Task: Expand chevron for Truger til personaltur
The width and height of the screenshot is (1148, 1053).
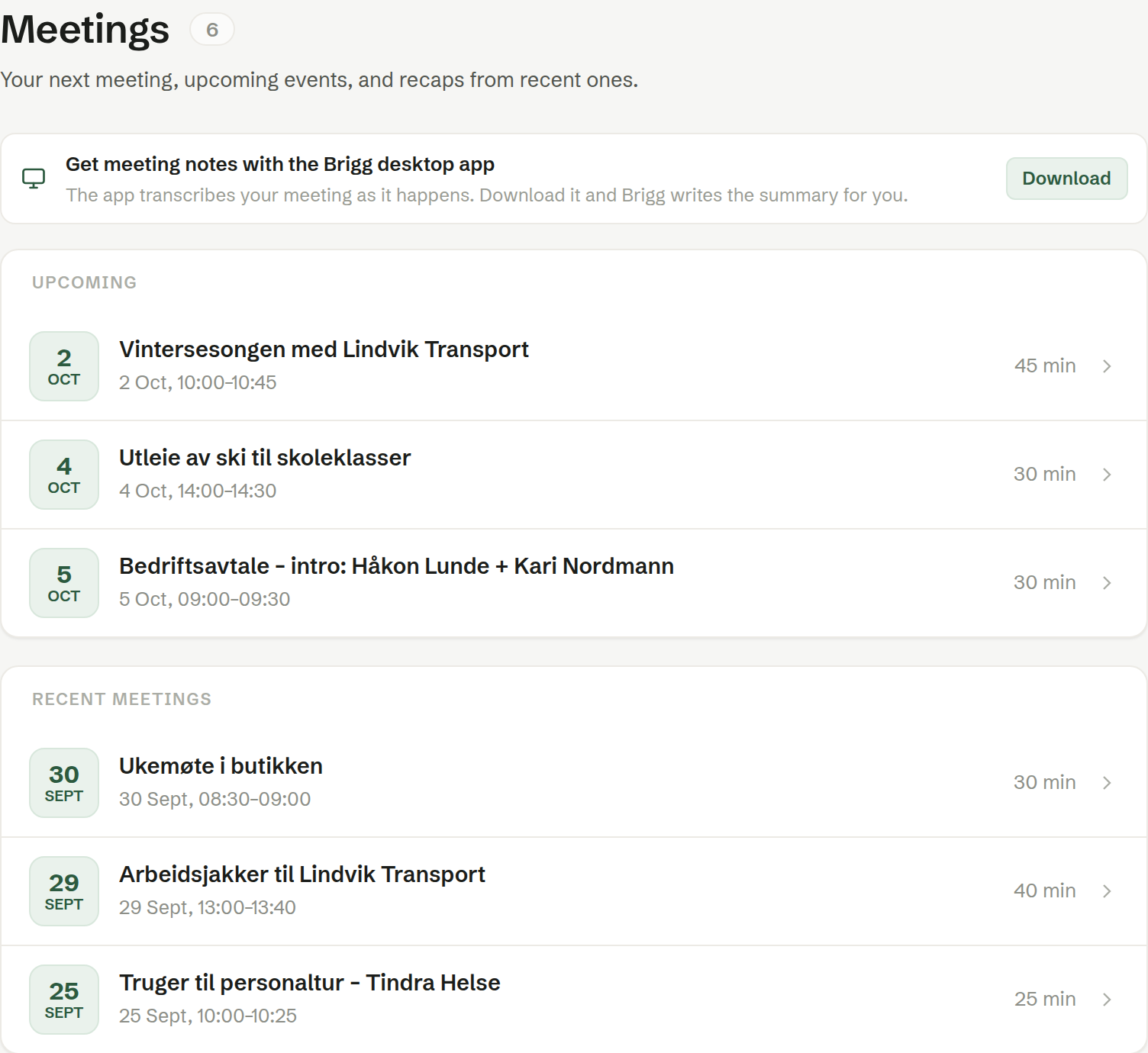Action: point(1107,1000)
